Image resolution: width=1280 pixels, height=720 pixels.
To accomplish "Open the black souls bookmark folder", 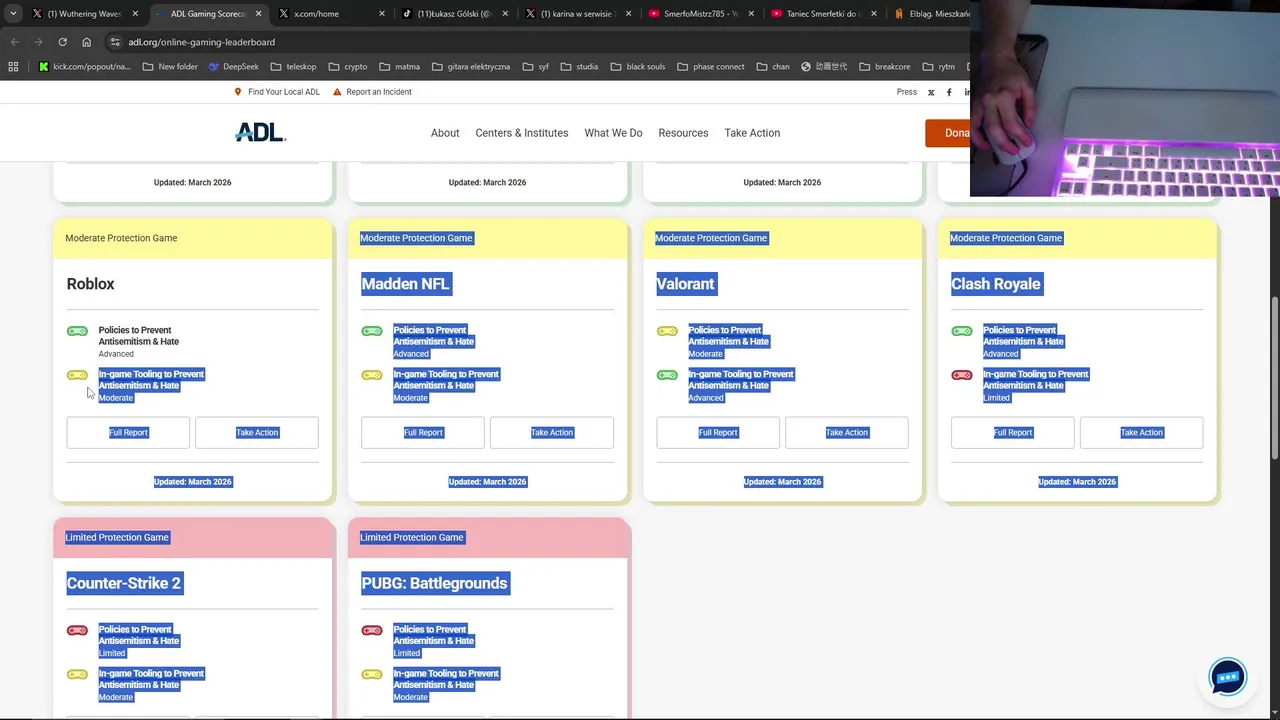I will tap(637, 67).
